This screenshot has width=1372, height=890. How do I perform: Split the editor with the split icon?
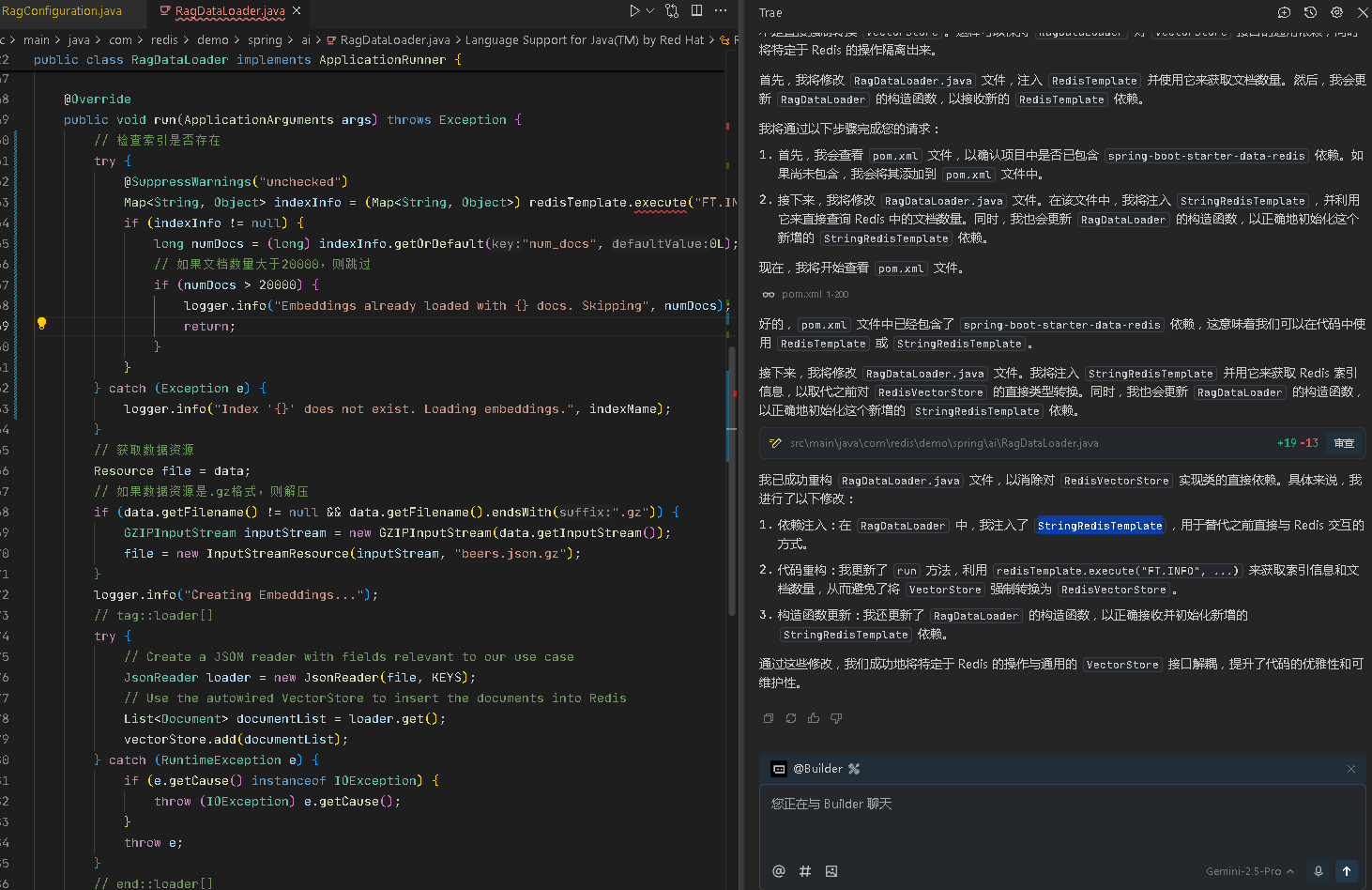click(696, 11)
